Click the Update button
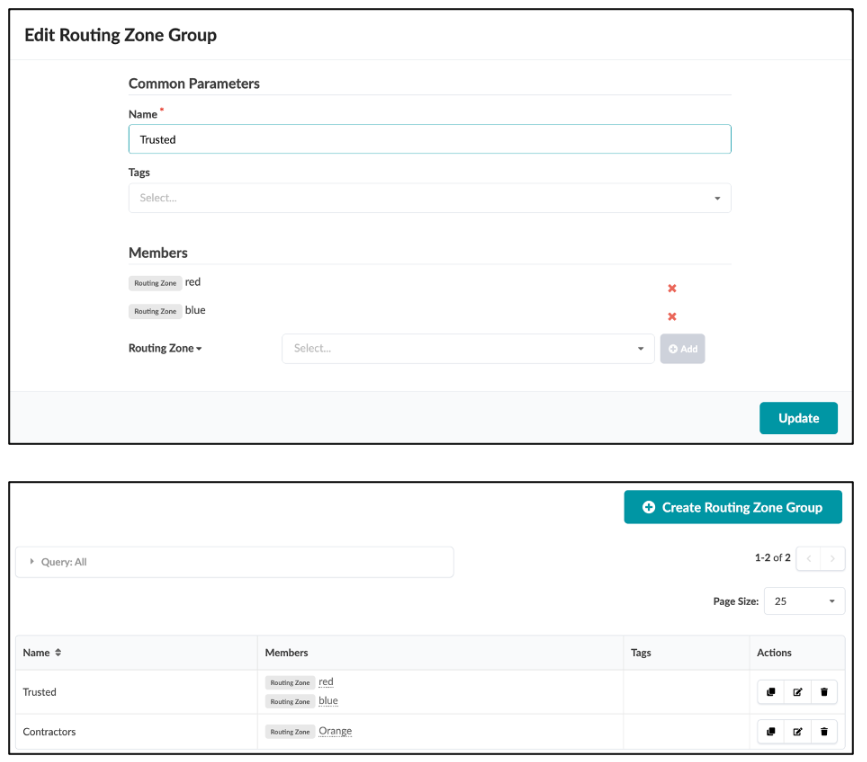The image size is (867, 762). click(x=798, y=418)
